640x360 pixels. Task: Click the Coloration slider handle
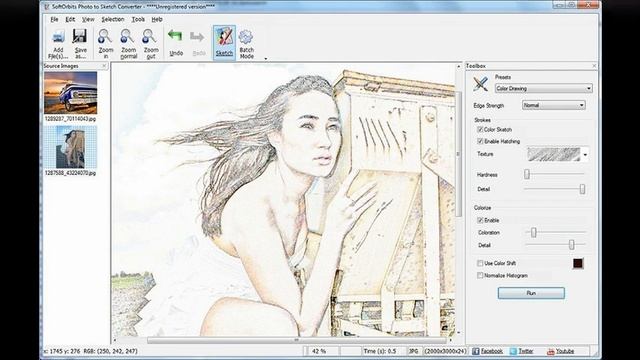point(533,232)
